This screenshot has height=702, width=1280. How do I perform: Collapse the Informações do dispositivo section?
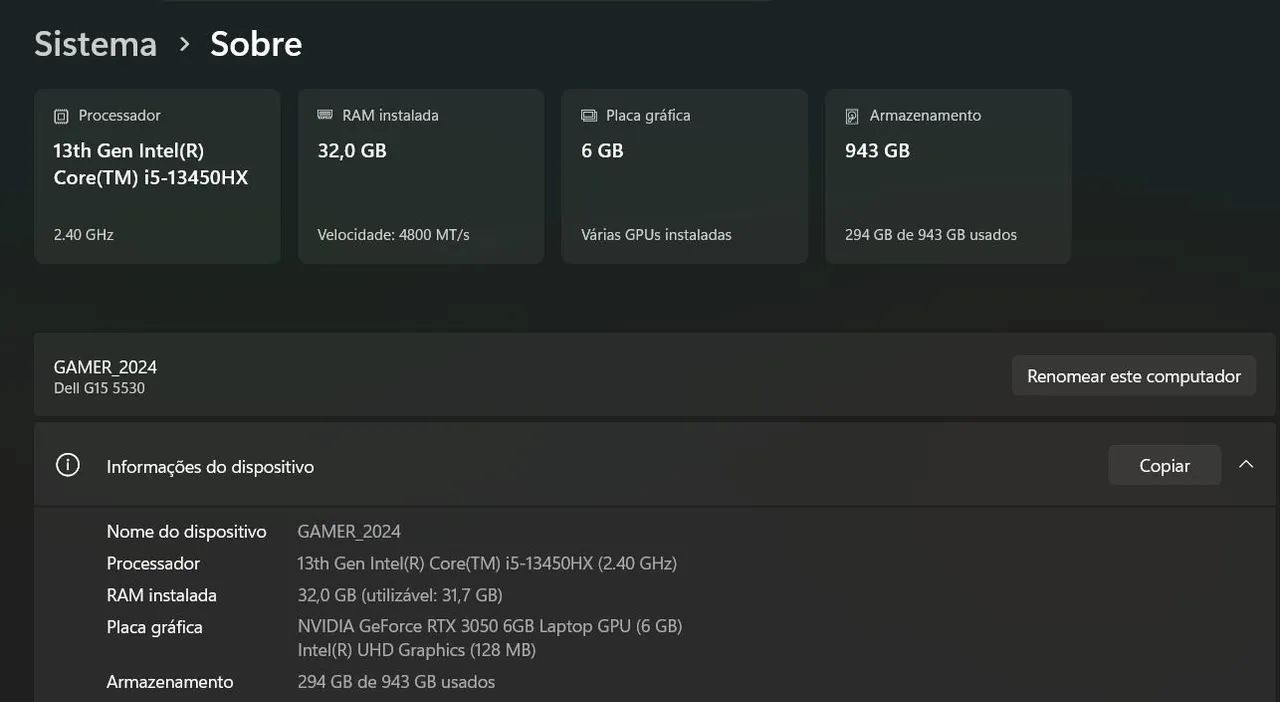coord(1246,465)
